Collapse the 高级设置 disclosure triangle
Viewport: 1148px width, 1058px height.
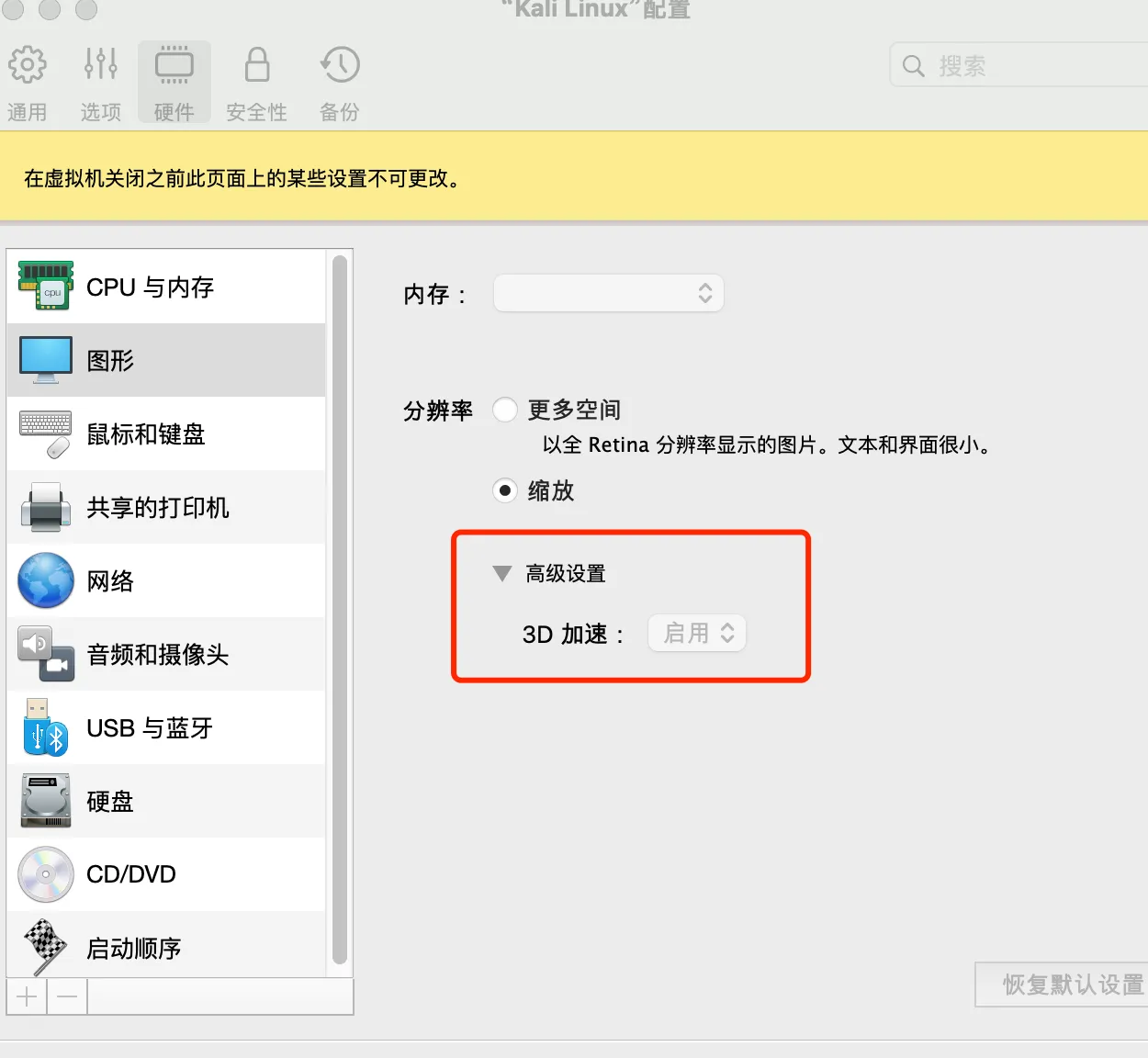click(501, 574)
